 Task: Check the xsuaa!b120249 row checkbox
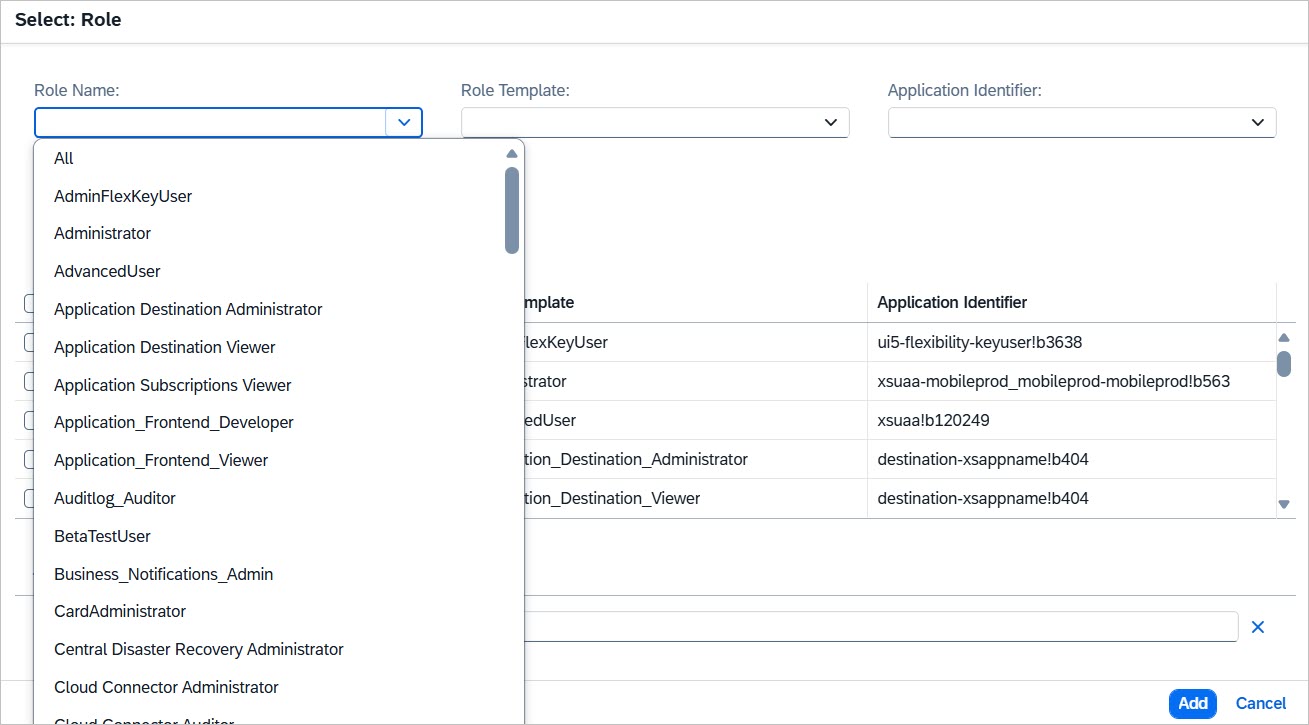(29, 421)
